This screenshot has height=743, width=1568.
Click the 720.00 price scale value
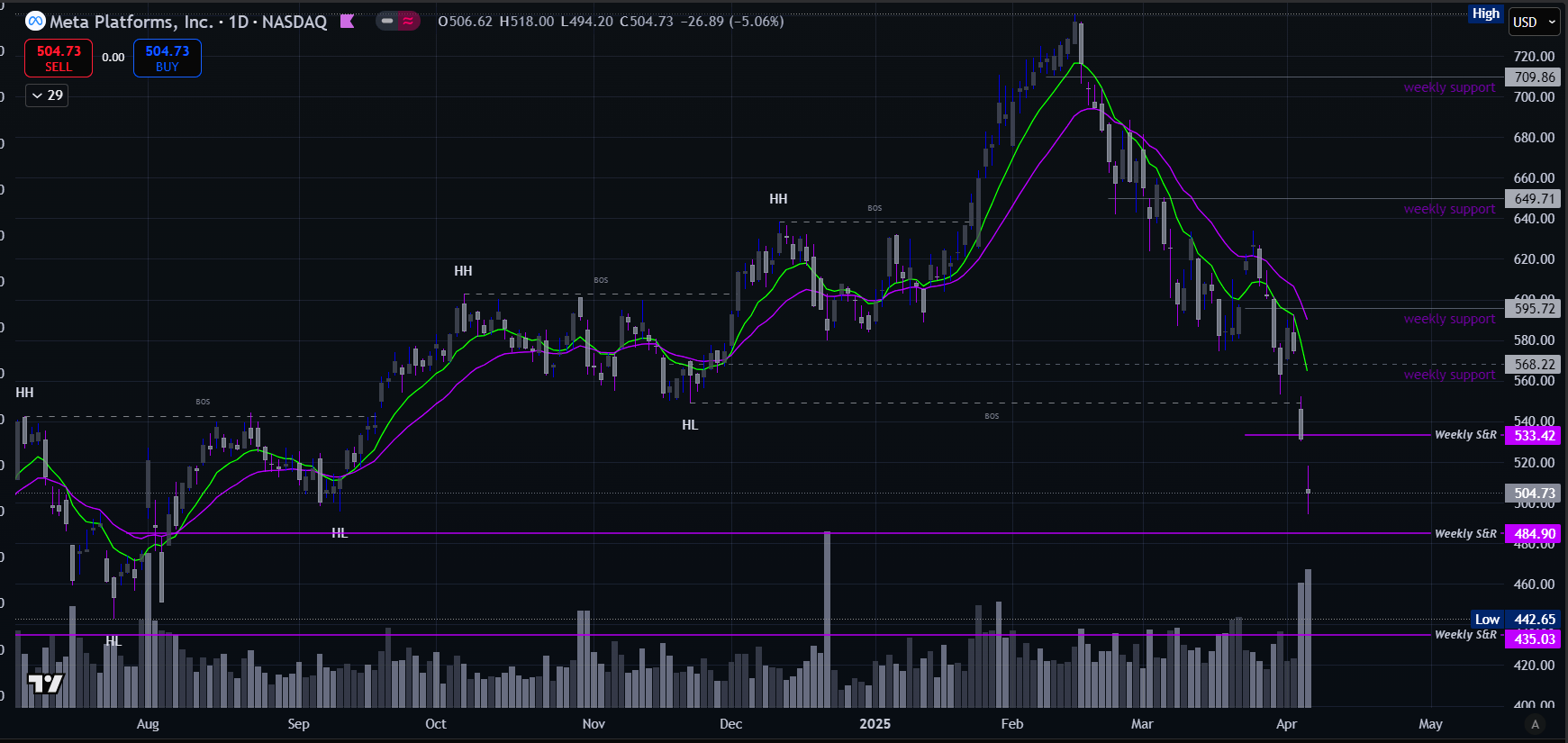[1534, 57]
